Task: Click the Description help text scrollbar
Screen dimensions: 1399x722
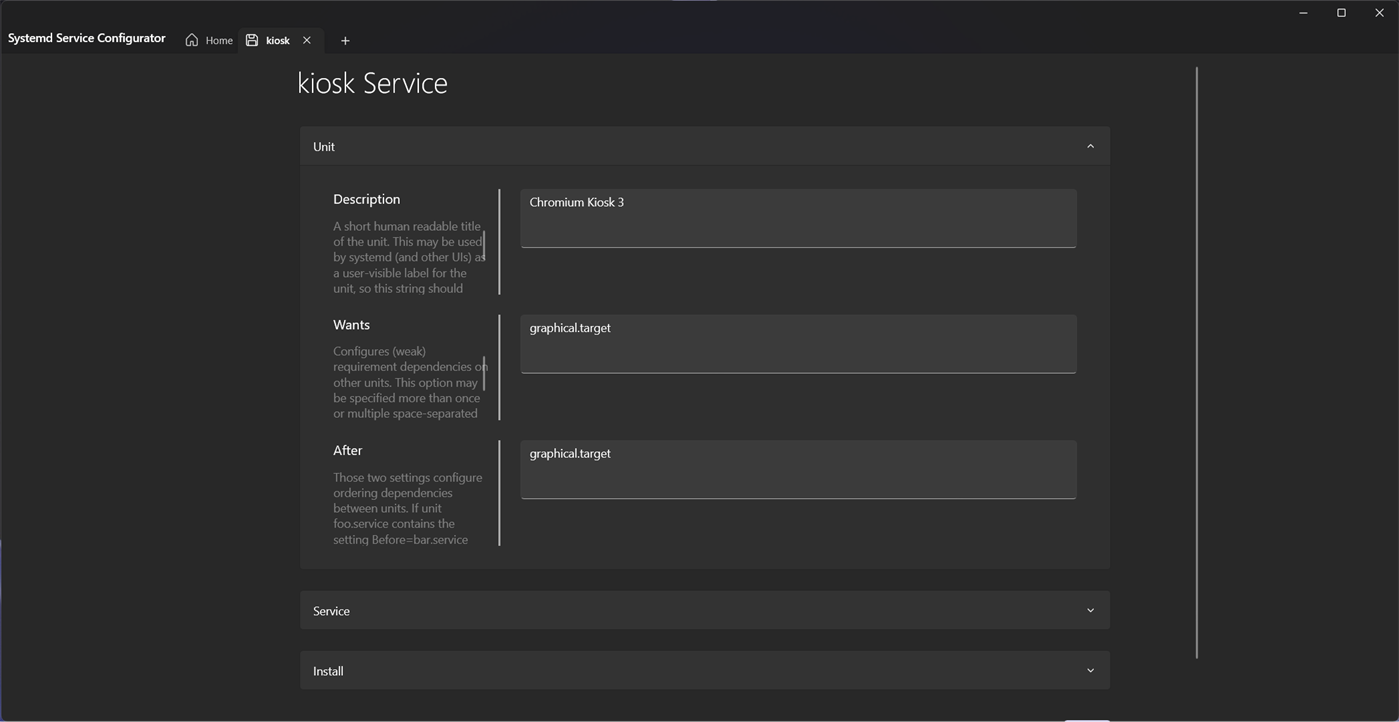Action: point(484,244)
